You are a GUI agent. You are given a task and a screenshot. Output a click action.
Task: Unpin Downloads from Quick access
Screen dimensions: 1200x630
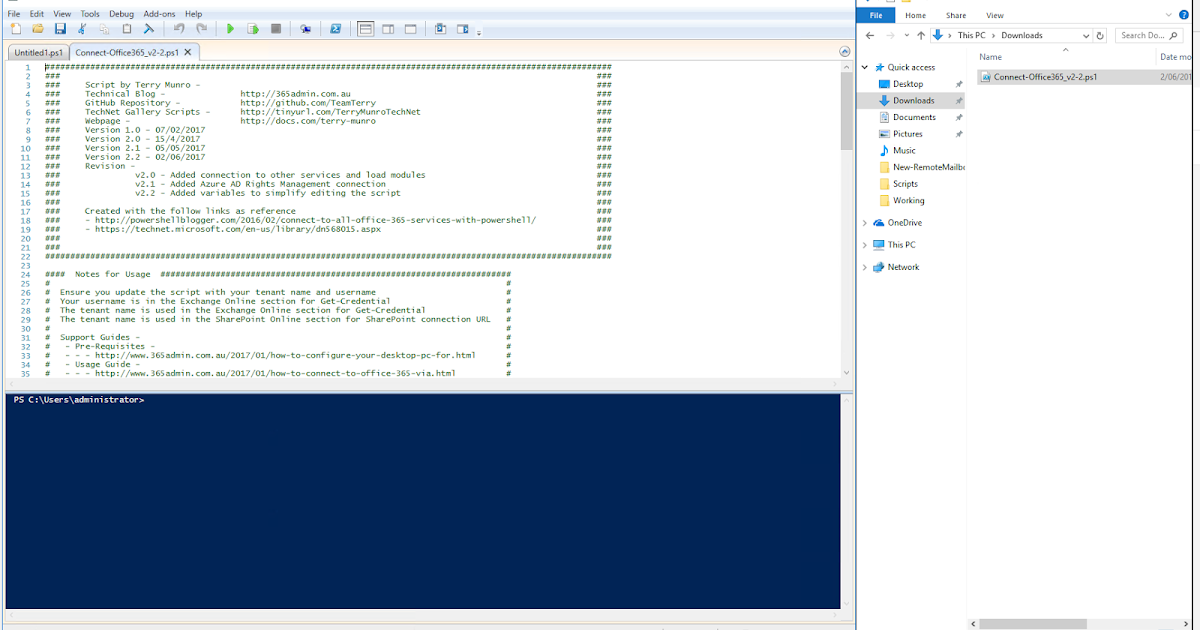pyautogui.click(x=960, y=100)
